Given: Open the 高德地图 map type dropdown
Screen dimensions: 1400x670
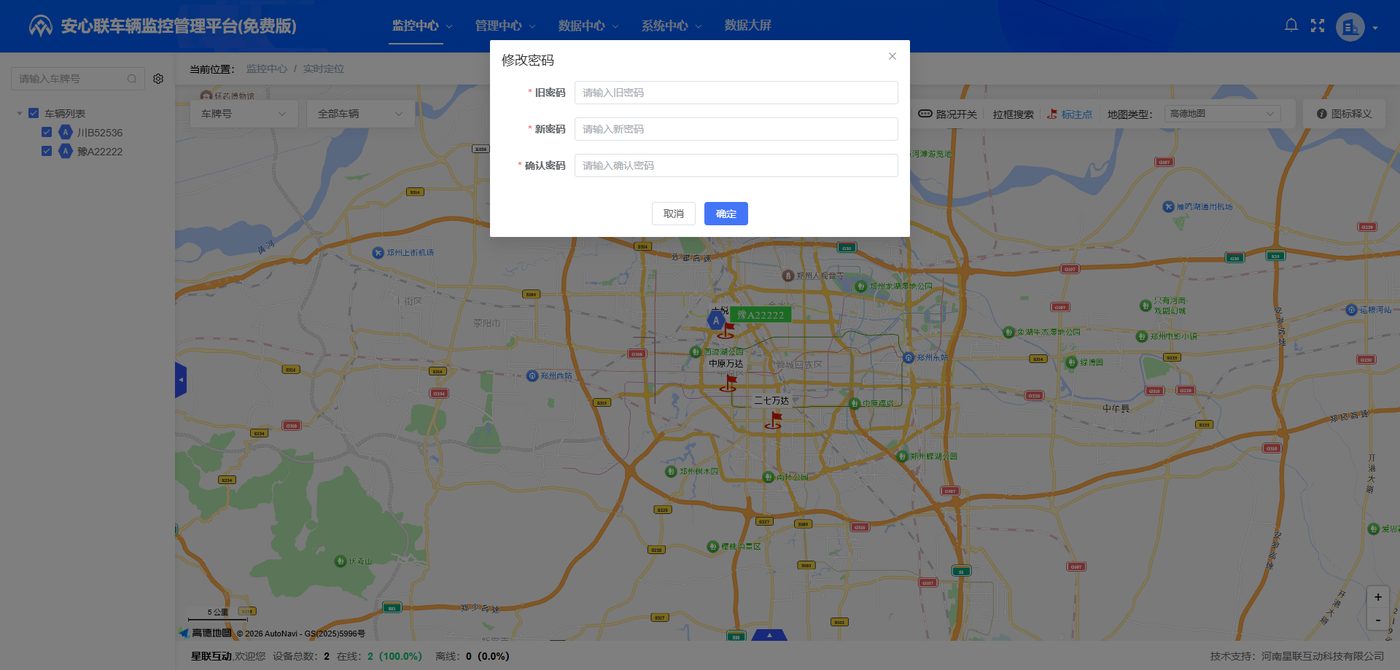Looking at the screenshot, I should (1221, 114).
